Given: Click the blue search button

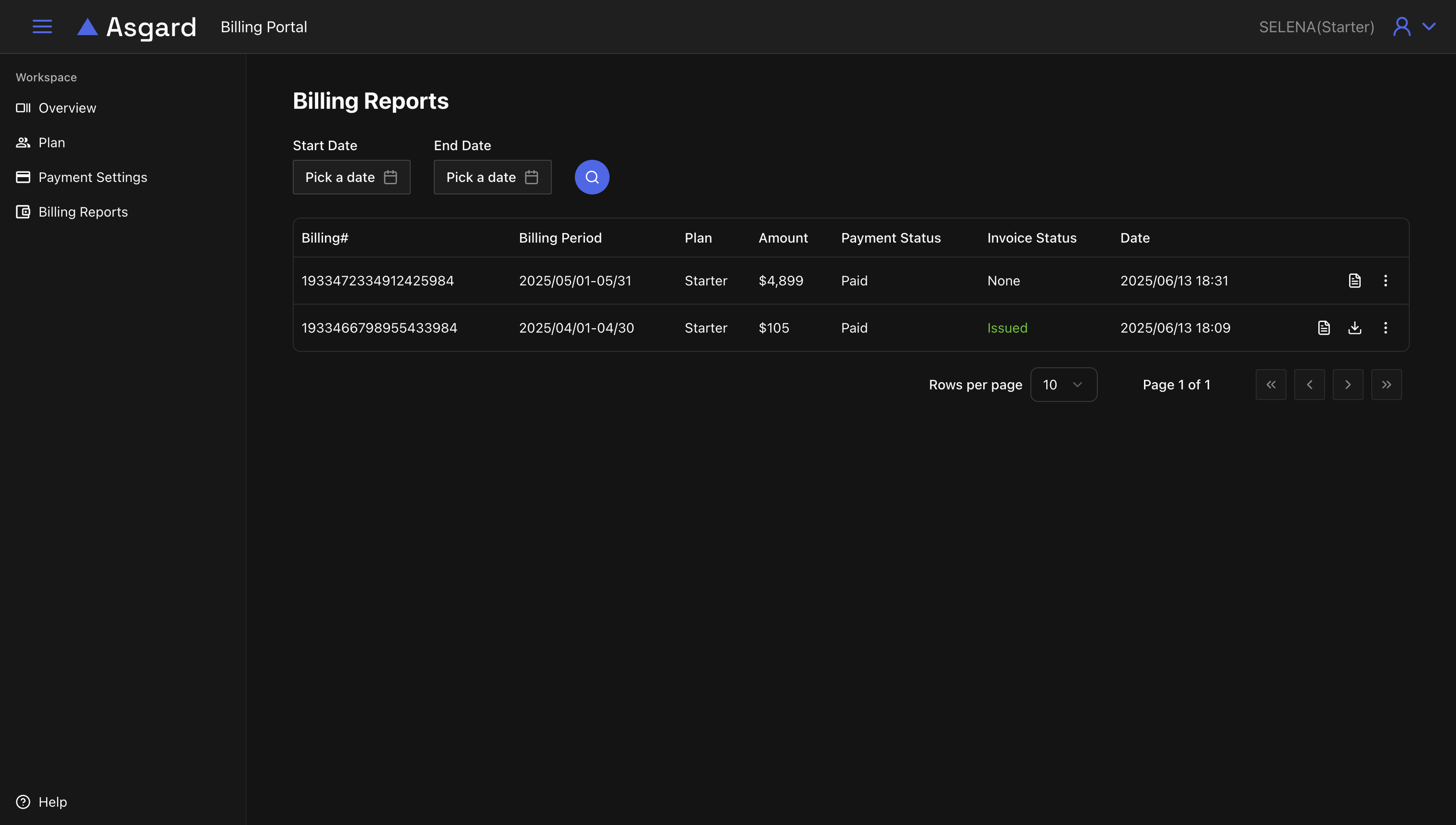Looking at the screenshot, I should 592,177.
